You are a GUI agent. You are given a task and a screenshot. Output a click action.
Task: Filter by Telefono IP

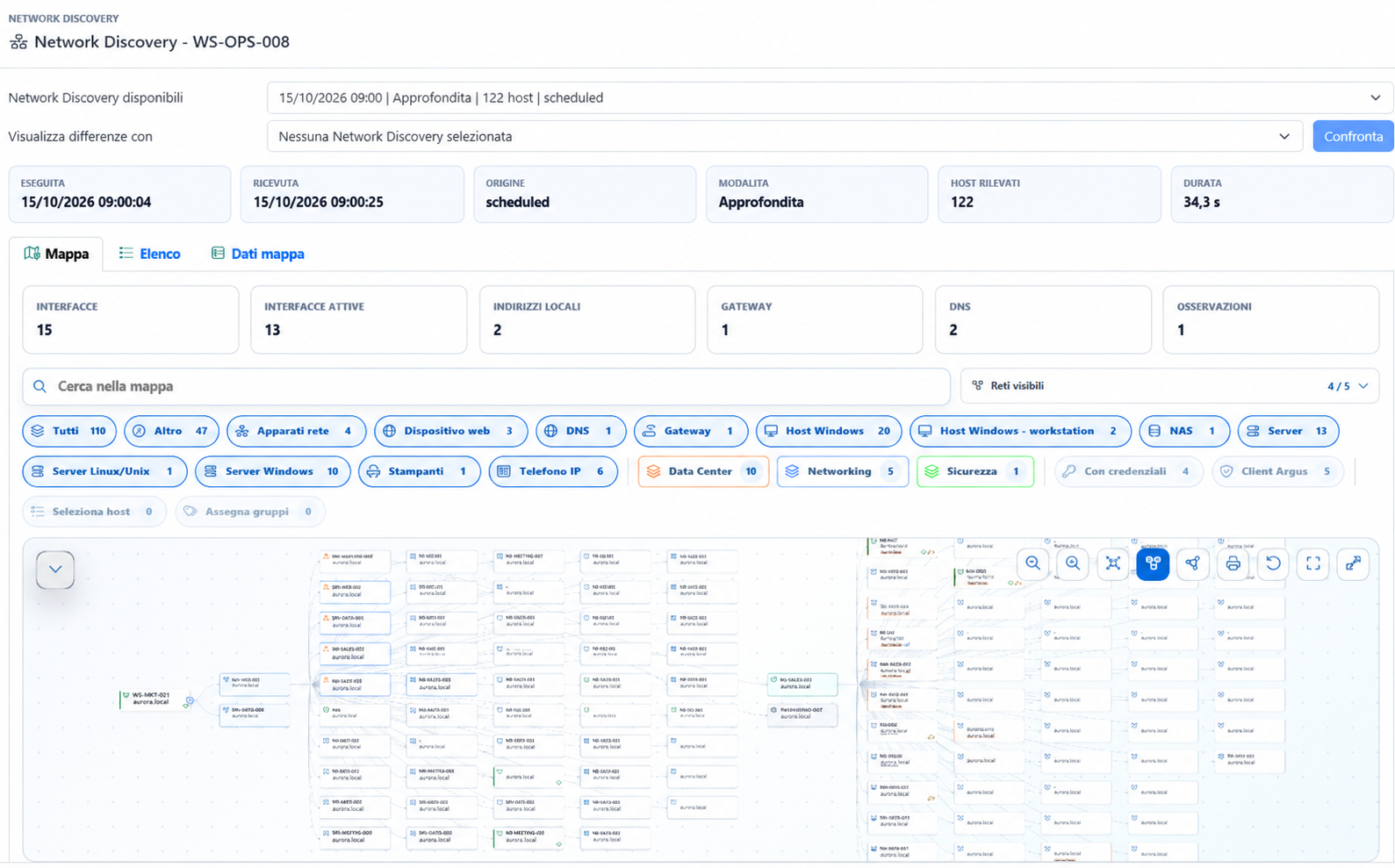(x=553, y=471)
